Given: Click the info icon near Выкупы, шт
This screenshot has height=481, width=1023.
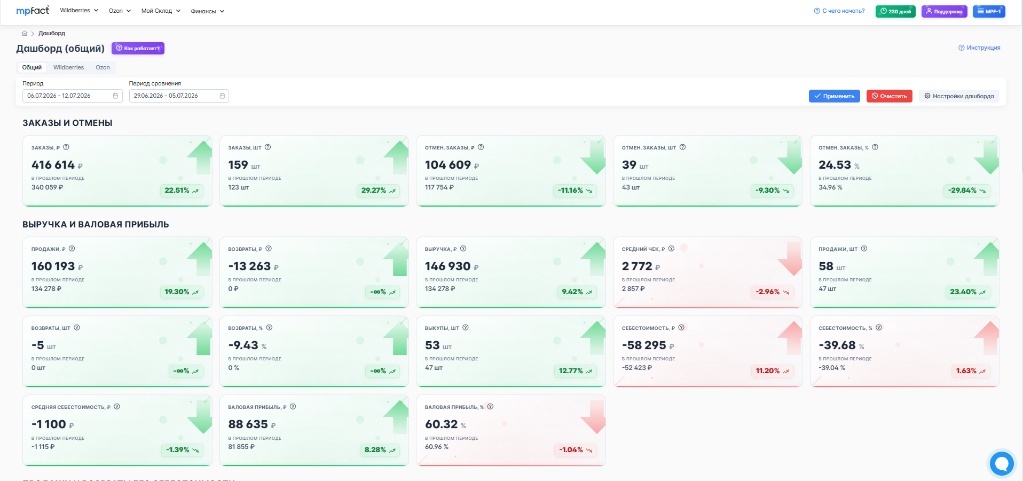Looking at the screenshot, I should coord(466,327).
